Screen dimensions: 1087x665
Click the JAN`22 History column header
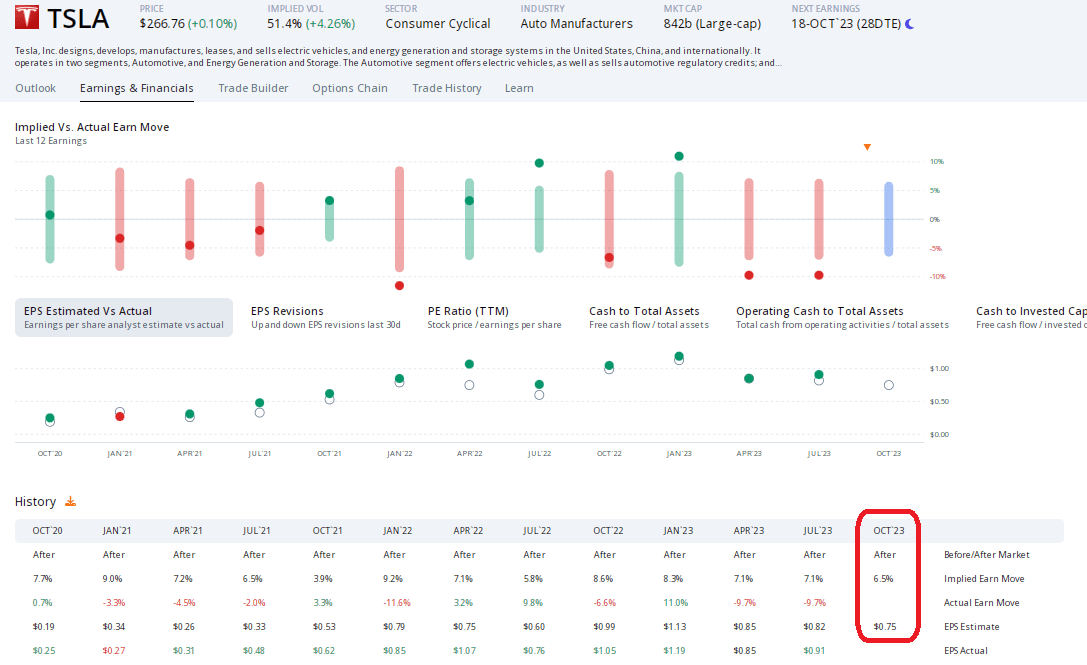click(x=397, y=530)
